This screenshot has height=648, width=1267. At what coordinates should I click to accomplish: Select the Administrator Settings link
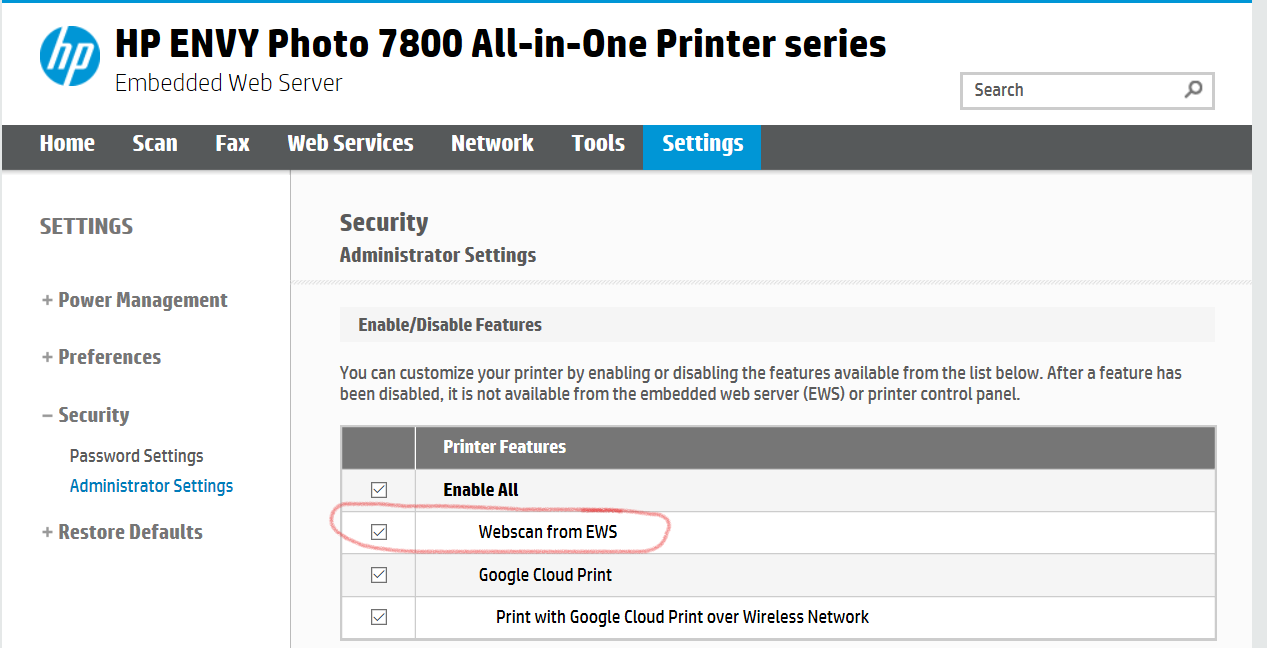click(151, 486)
